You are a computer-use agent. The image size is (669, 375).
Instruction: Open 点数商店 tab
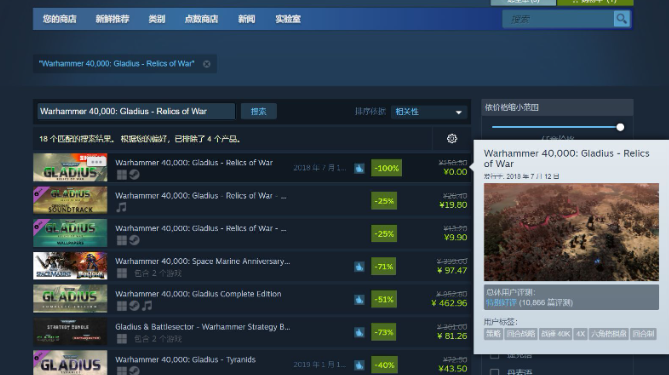(201, 19)
